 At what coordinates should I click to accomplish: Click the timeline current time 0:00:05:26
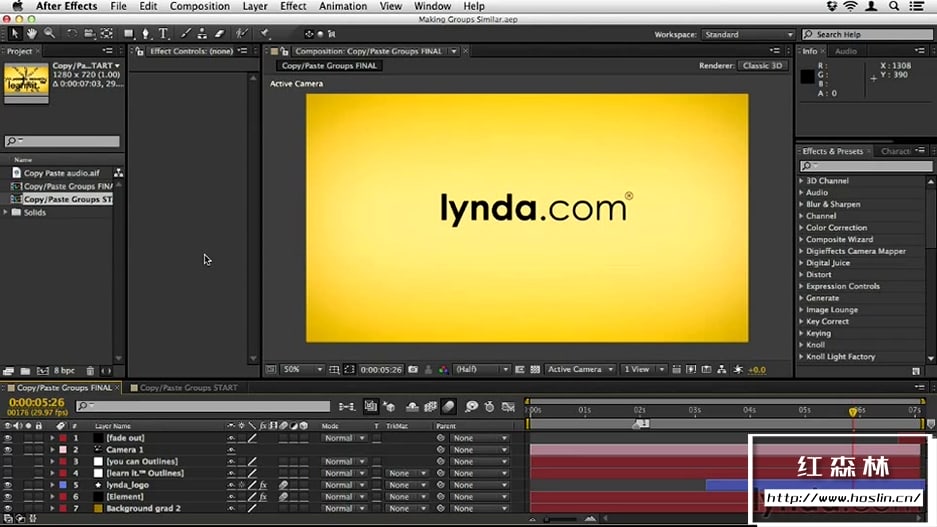point(36,403)
